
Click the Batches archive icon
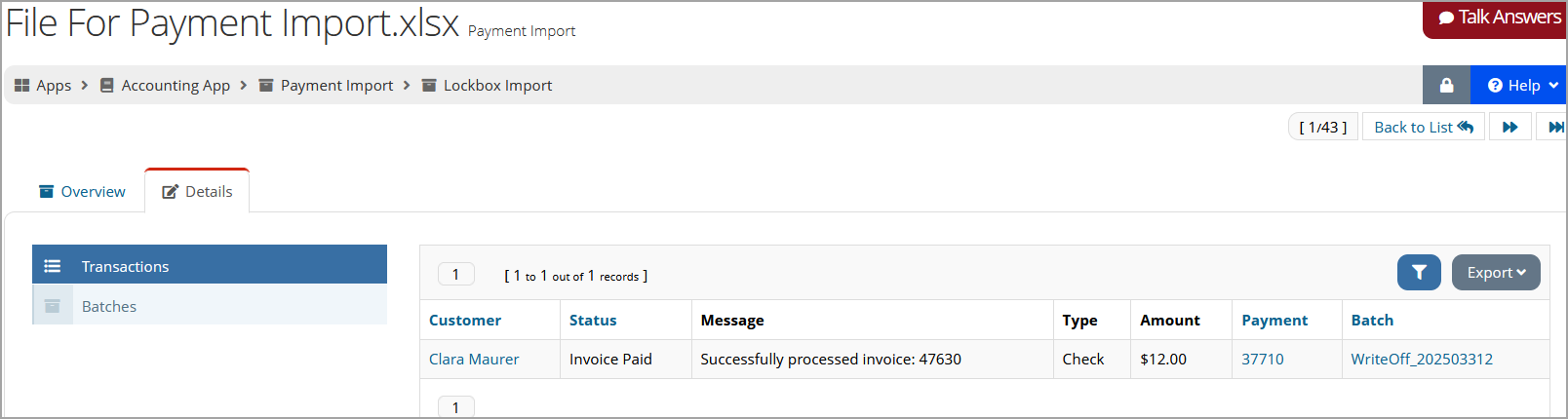[x=53, y=306]
